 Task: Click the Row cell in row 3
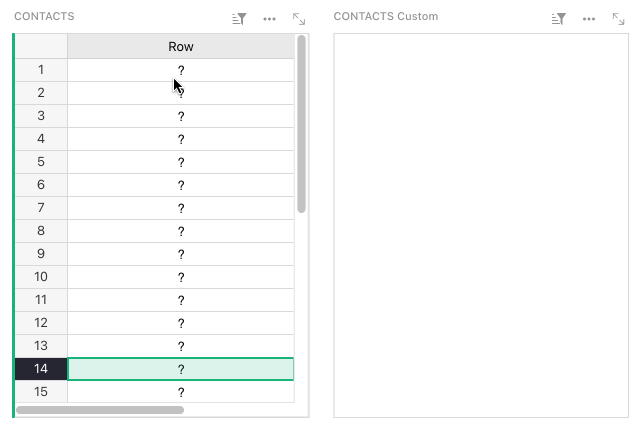point(181,116)
